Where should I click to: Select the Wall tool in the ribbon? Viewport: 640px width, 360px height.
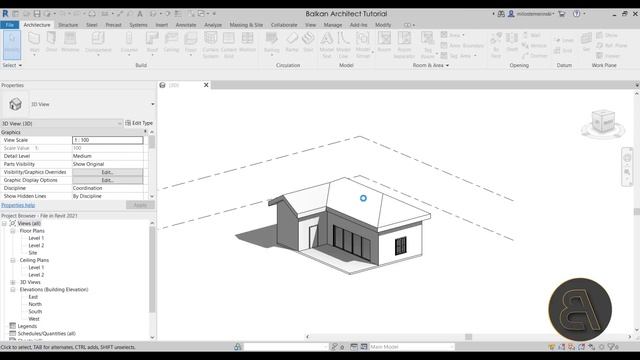pyautogui.click(x=34, y=43)
